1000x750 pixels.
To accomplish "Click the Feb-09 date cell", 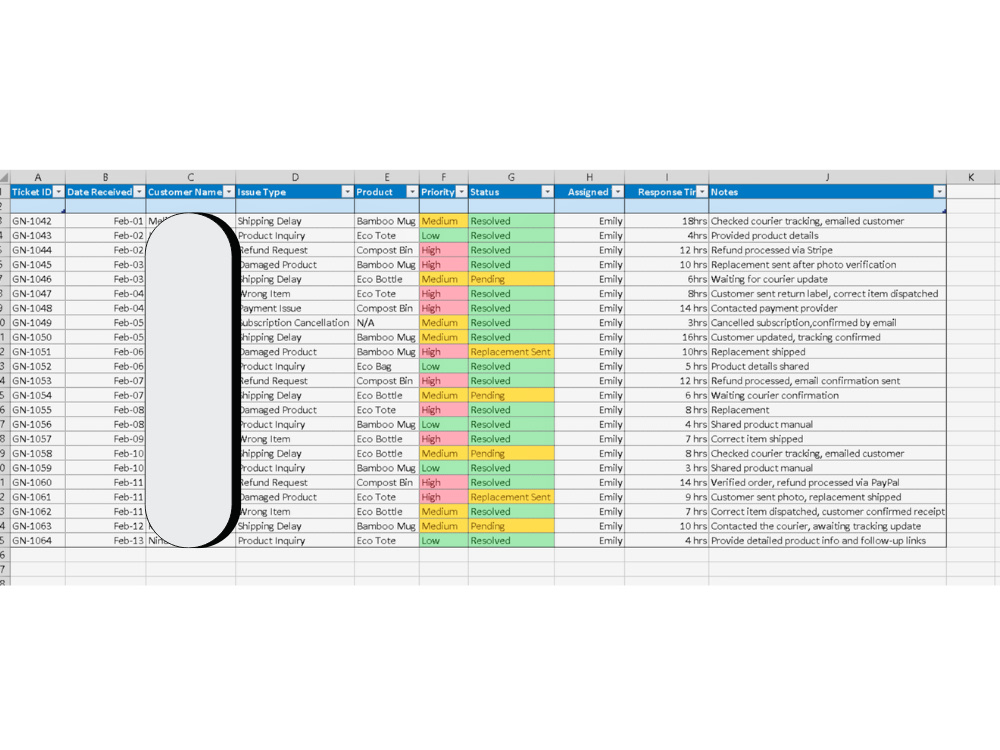I will pyautogui.click(x=105, y=439).
